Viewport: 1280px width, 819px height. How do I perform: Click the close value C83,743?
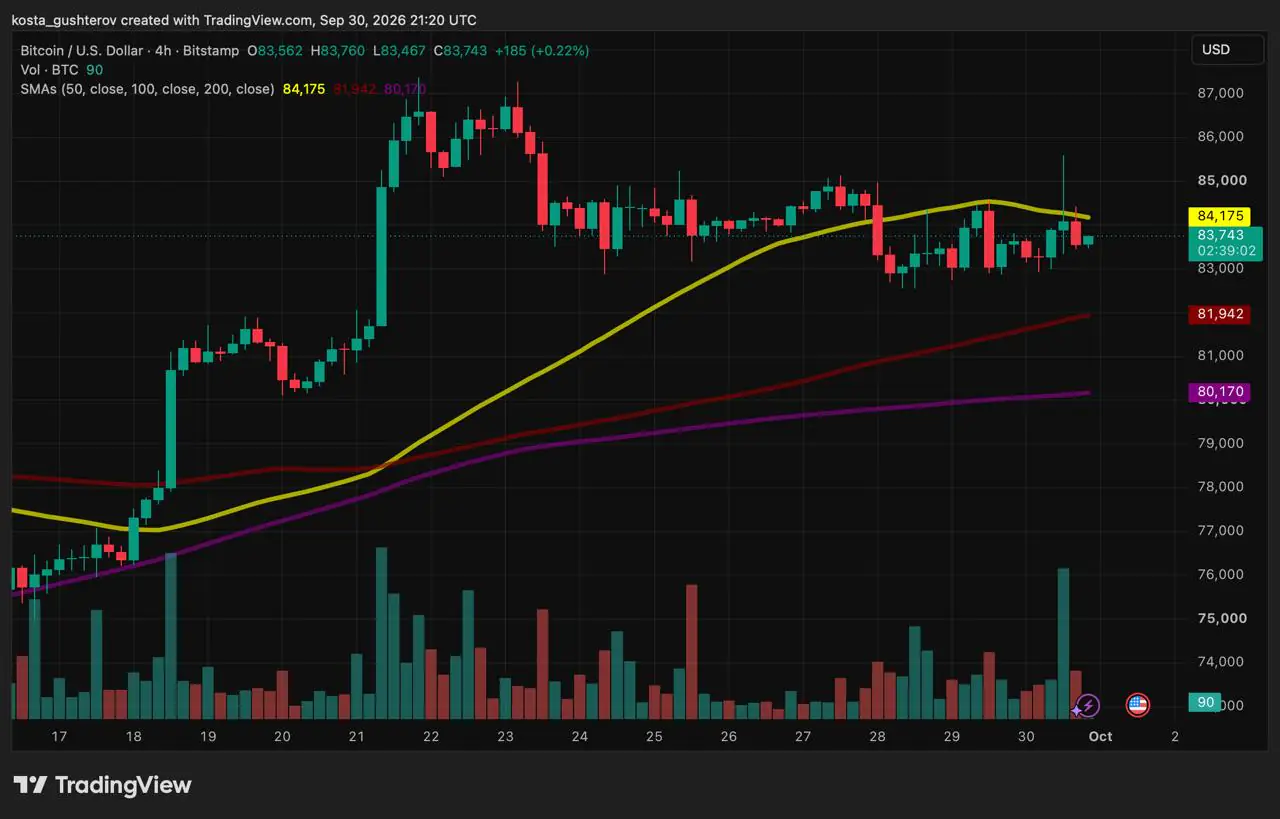pyautogui.click(x=459, y=50)
